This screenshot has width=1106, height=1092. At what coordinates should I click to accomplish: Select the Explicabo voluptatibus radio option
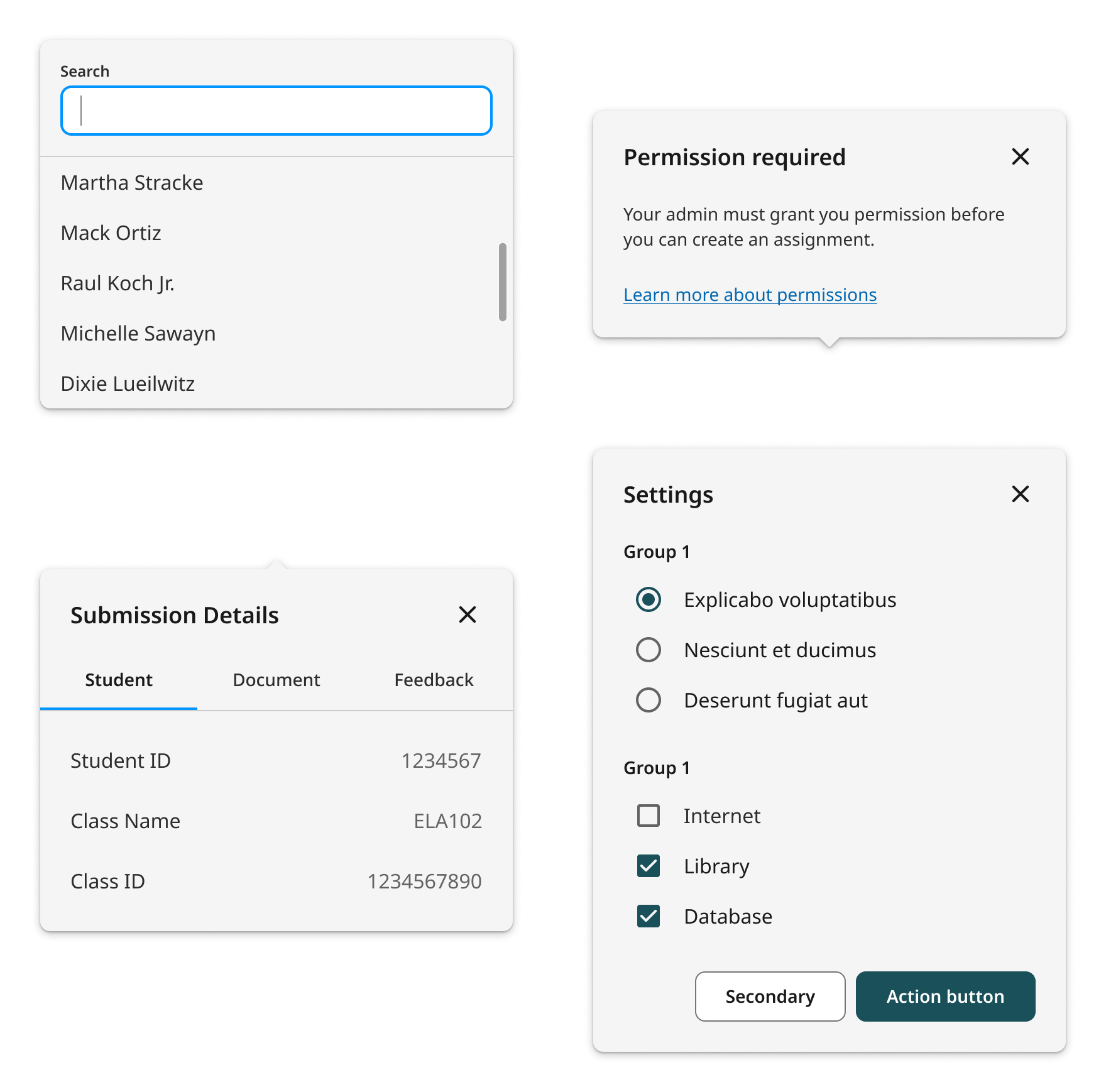pos(648,599)
